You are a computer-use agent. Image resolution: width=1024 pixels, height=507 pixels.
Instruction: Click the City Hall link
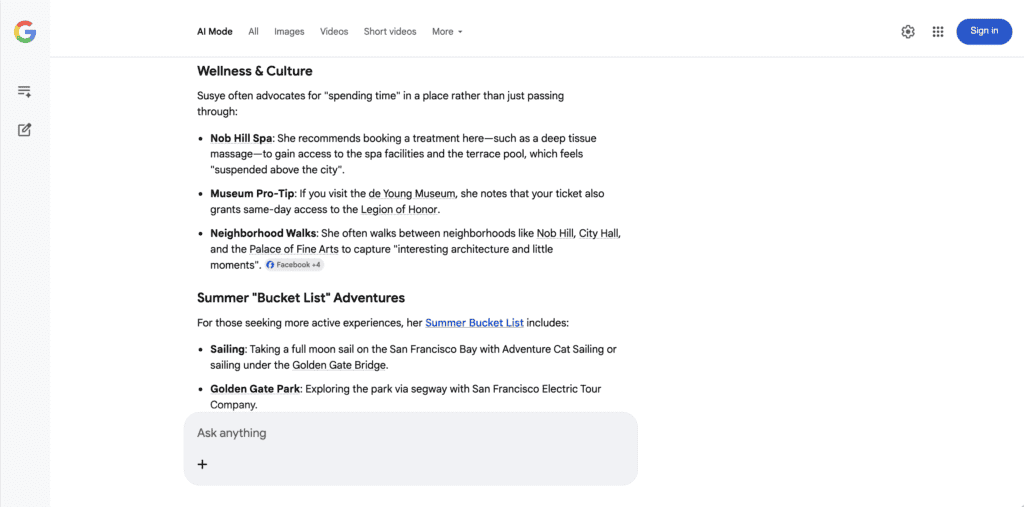click(x=598, y=233)
